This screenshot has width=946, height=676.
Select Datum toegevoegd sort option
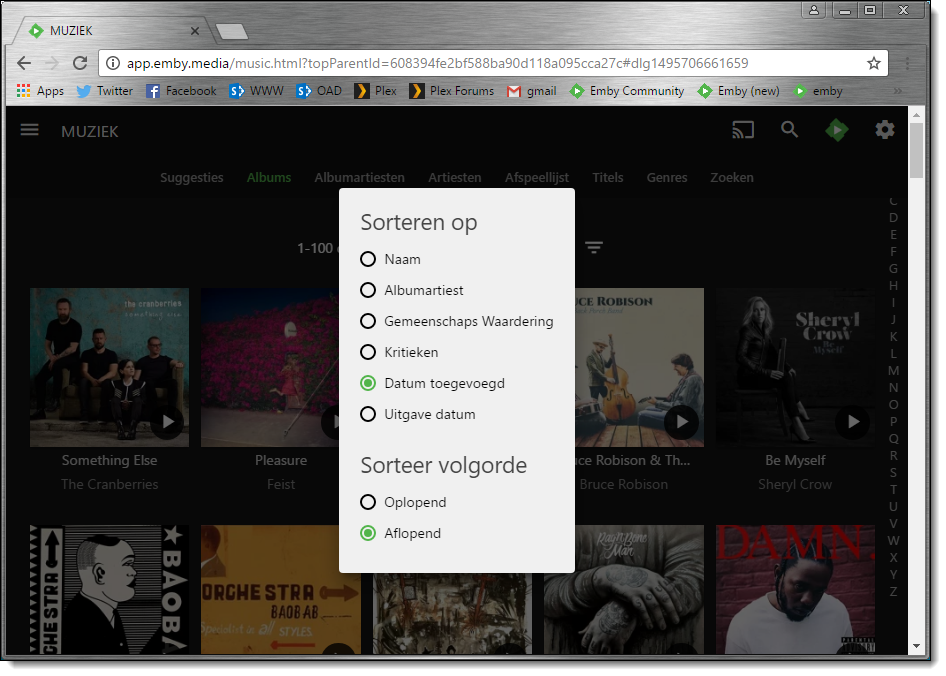(432, 383)
